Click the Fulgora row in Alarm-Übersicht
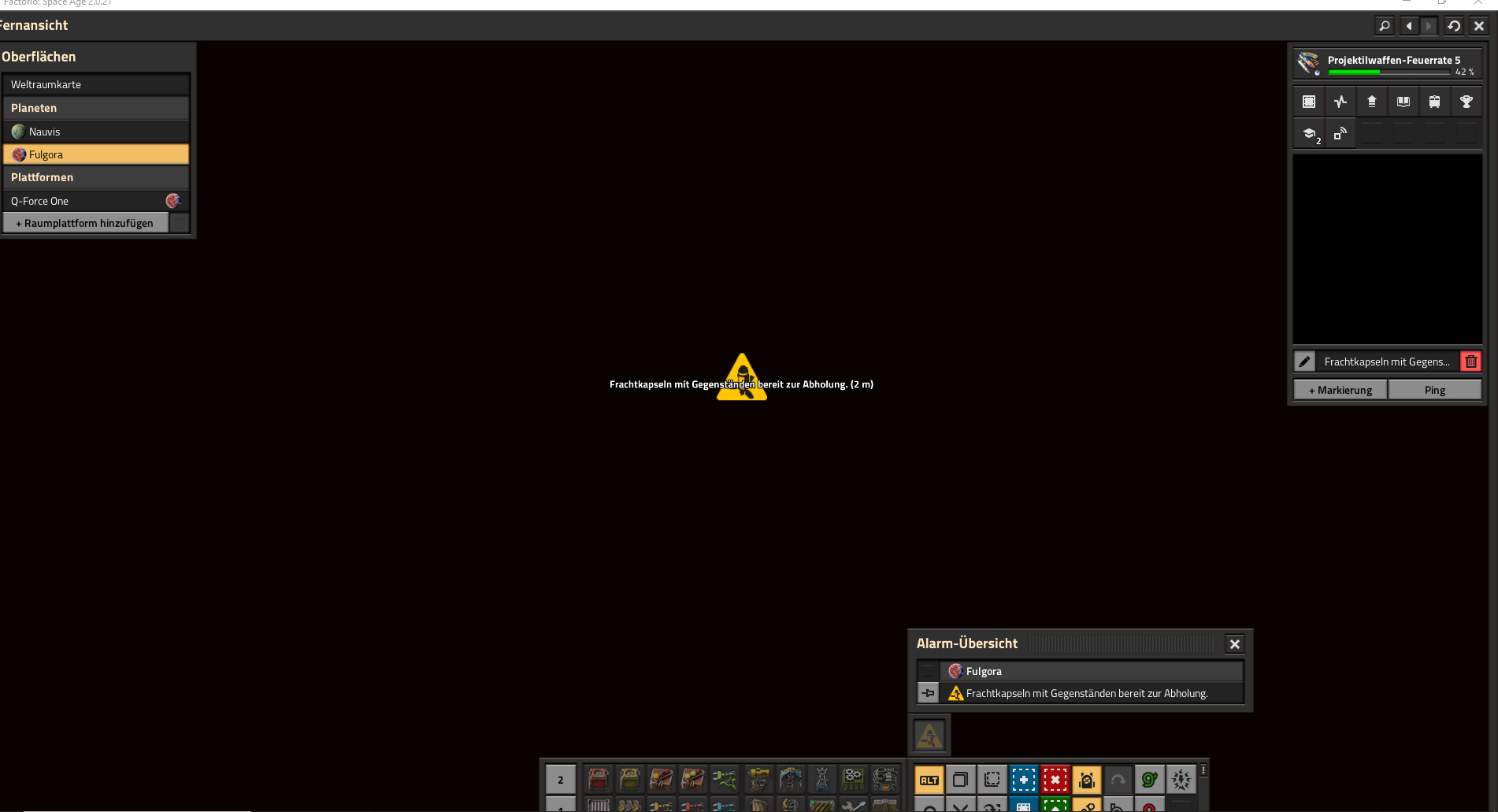Viewport: 1498px width, 812px height. coord(1092,671)
